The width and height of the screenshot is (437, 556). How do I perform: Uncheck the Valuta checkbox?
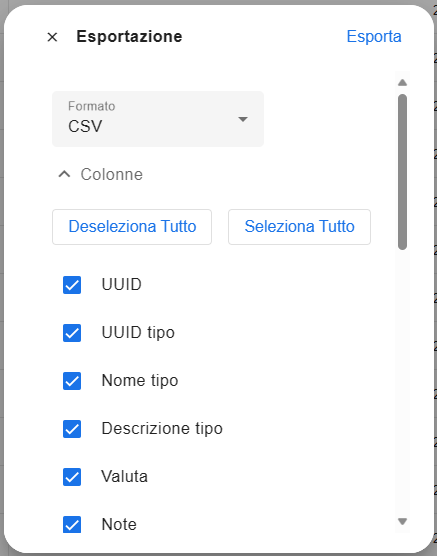click(x=72, y=477)
